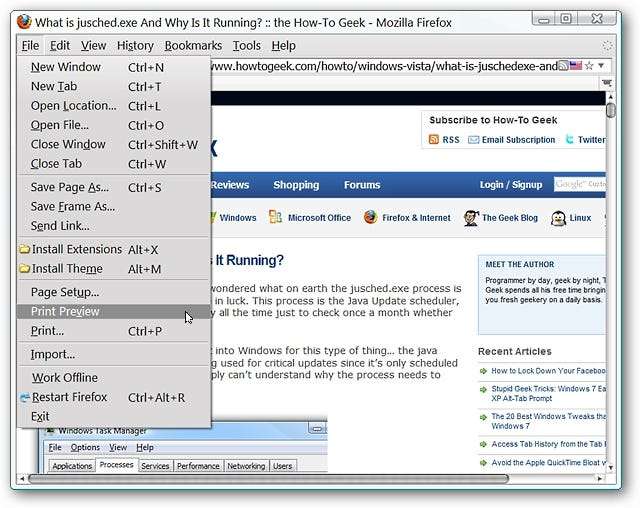Click the folder icon beside Install Theme
This screenshot has height=508, width=640.
pos(24,268)
